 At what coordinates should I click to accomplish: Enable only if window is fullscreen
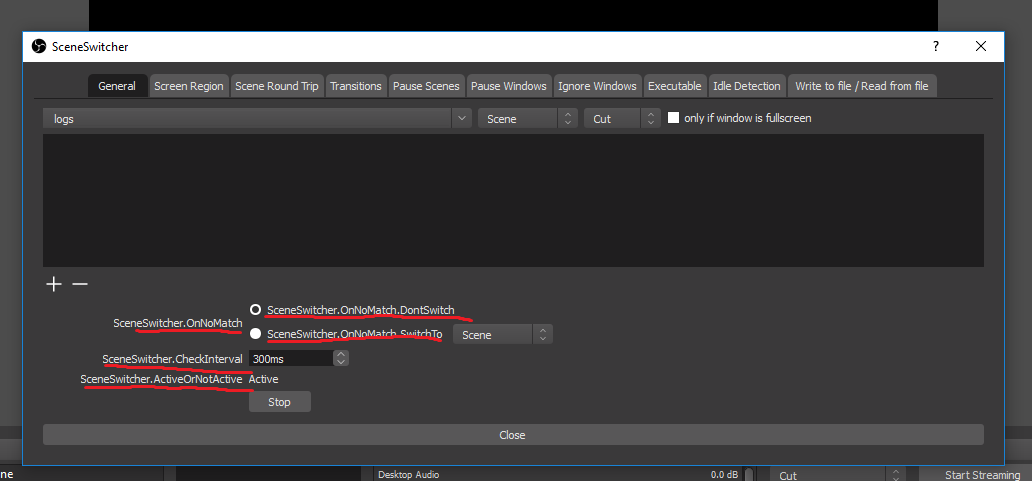pyautogui.click(x=673, y=118)
